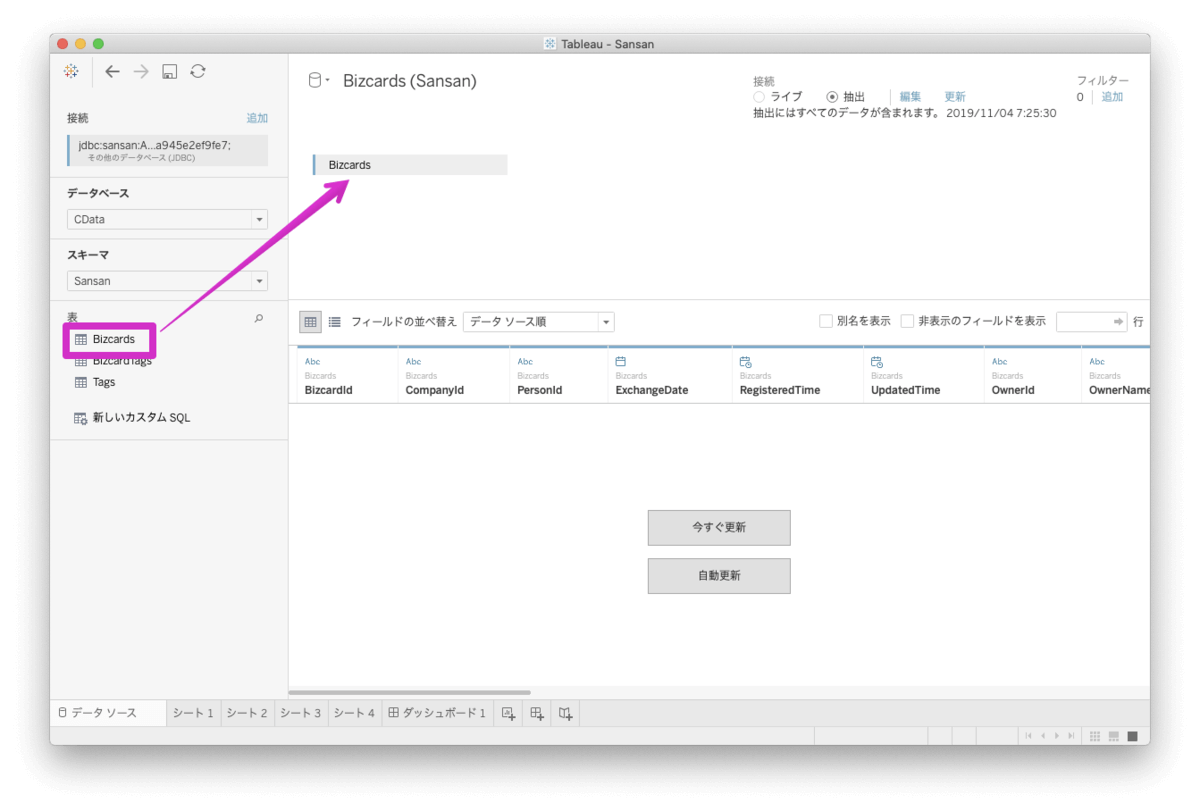Screen dimensions: 1200x811
Task: Show filmstrip view icon
Action: pos(1114,736)
